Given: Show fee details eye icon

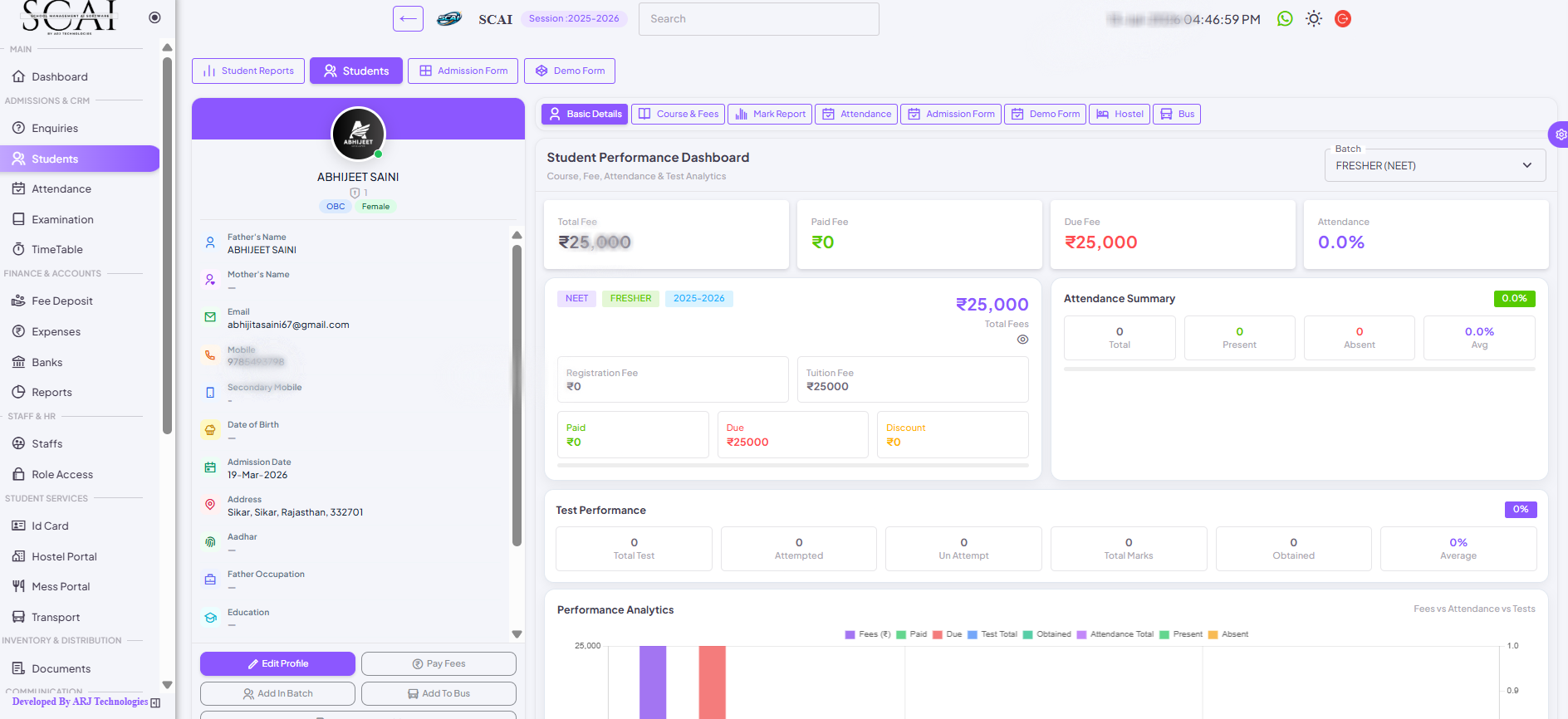Looking at the screenshot, I should (x=1022, y=340).
